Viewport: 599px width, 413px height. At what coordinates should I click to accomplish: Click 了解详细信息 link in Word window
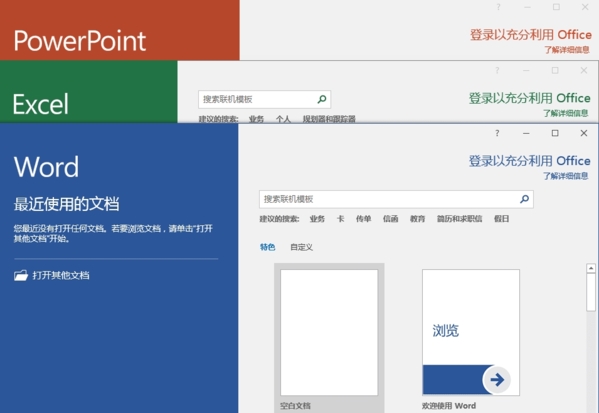coord(565,176)
